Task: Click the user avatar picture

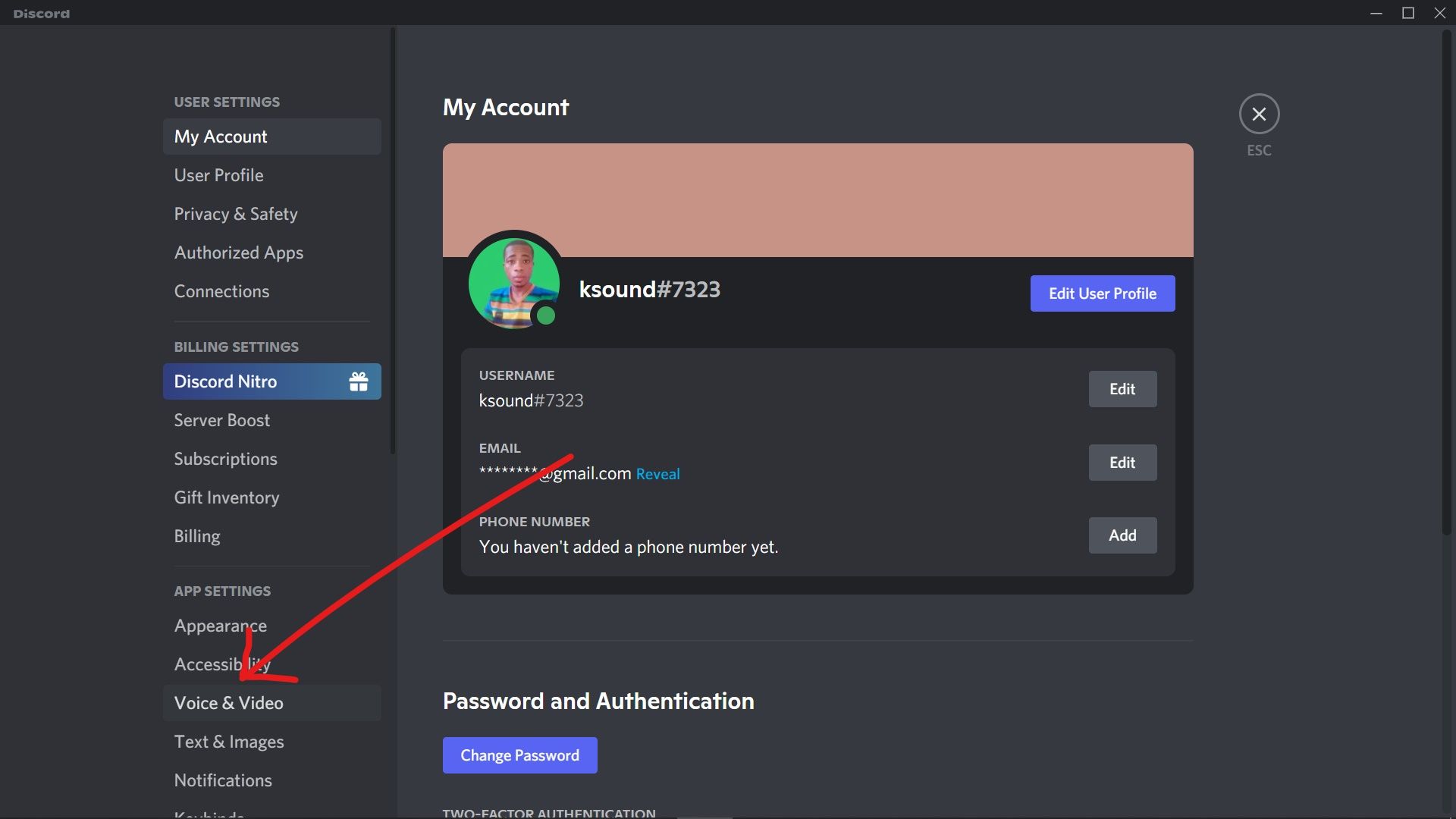Action: 513,281
